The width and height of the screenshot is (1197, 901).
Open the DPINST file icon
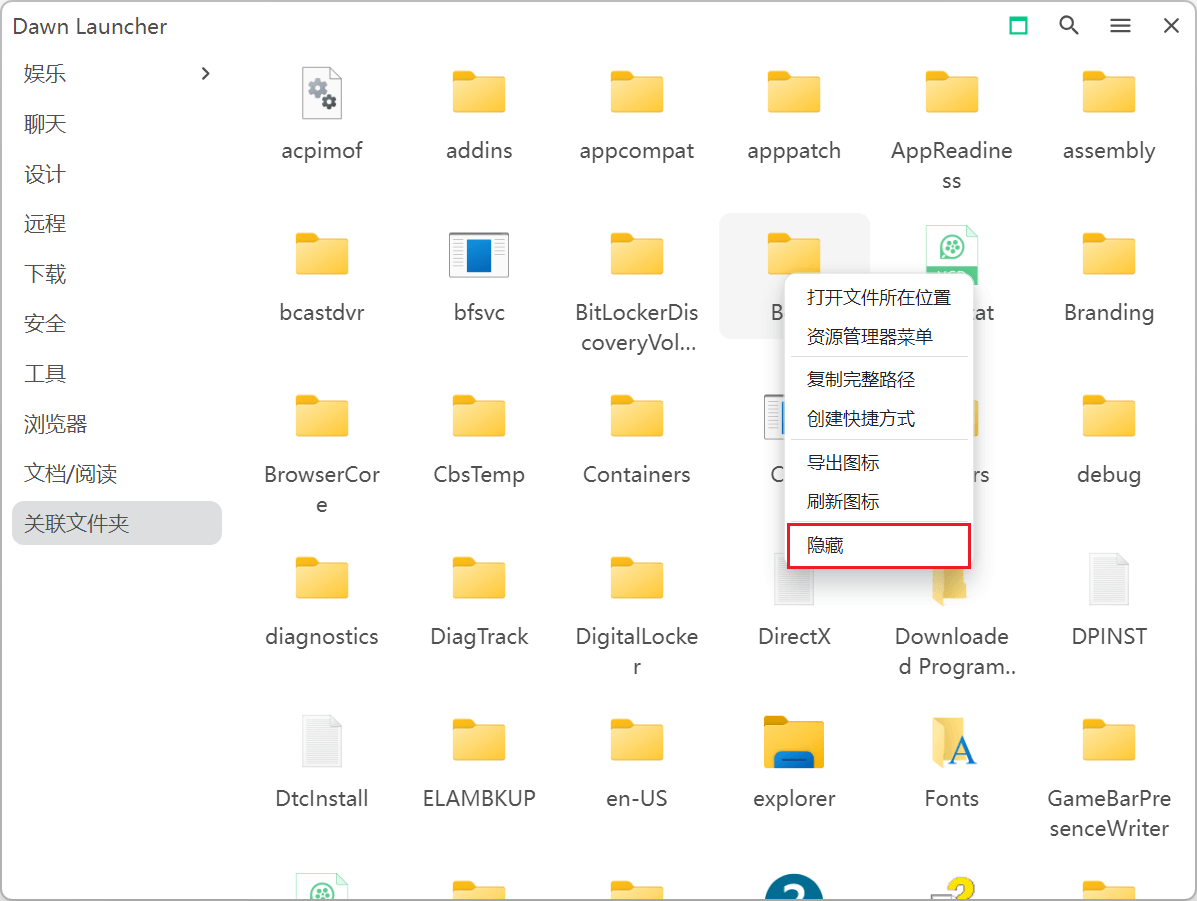[1108, 579]
